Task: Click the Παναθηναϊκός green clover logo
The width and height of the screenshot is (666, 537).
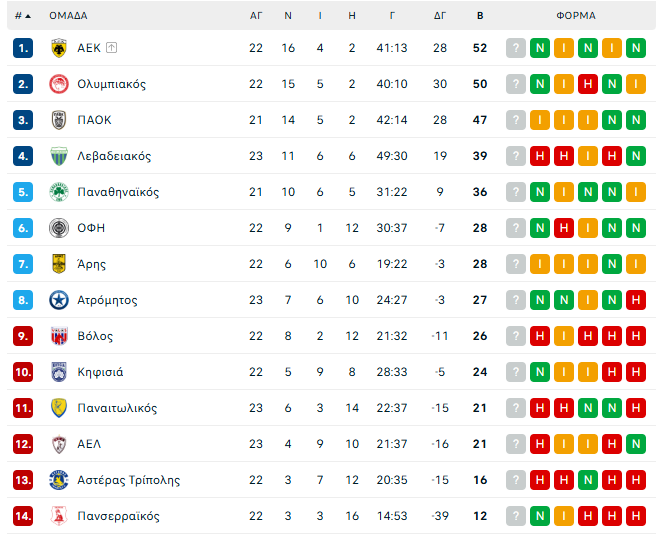Action: (58, 192)
